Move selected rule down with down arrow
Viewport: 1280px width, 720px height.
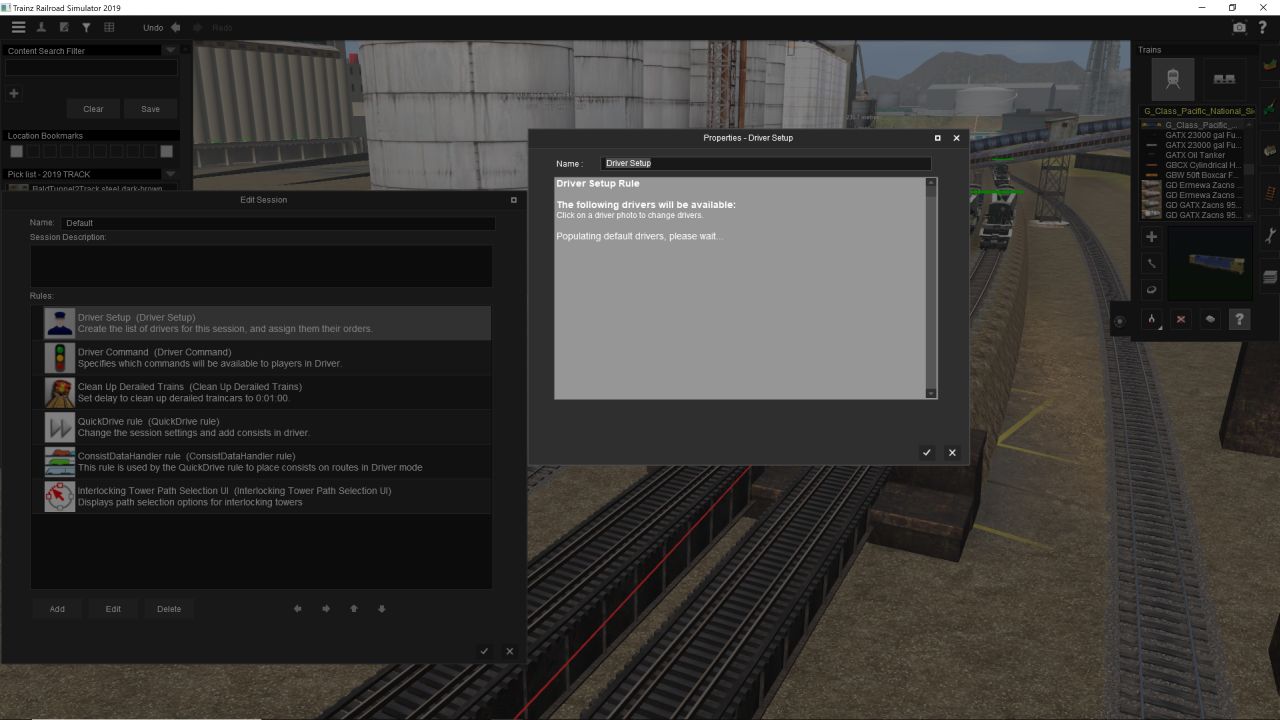pos(382,609)
